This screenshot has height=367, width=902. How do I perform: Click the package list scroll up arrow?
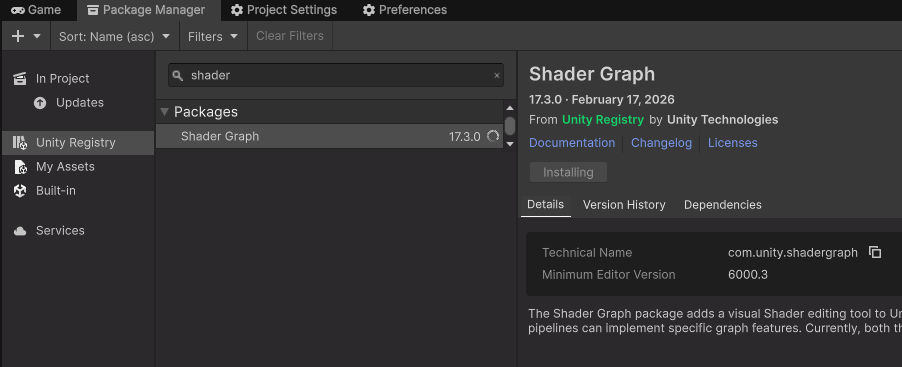(x=509, y=108)
